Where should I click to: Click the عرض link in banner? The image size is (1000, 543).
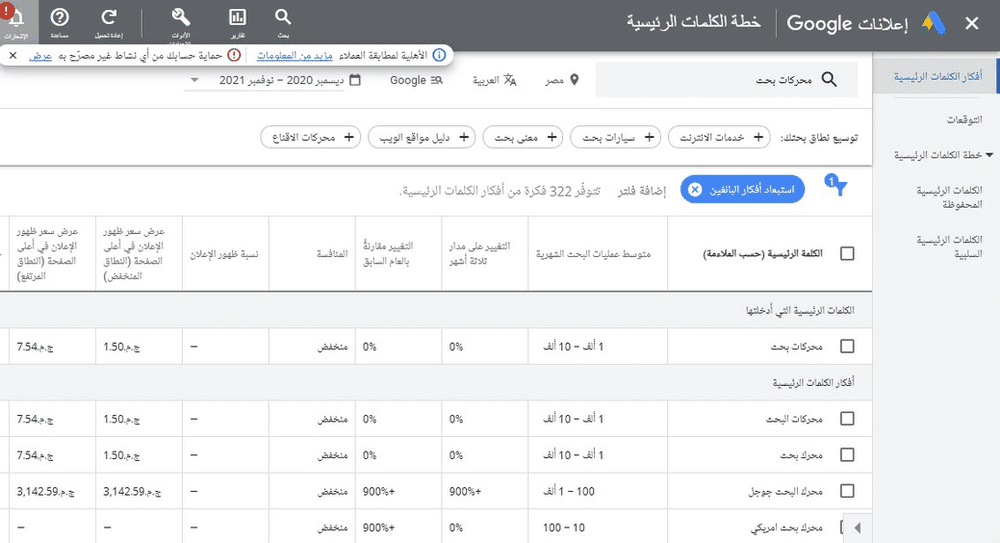coord(41,56)
